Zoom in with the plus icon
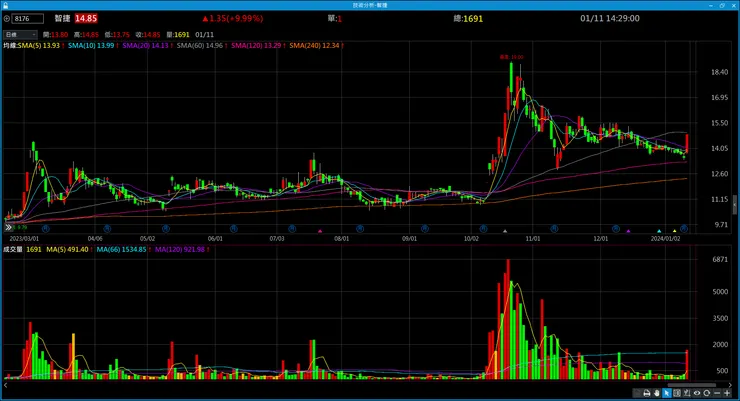The image size is (740, 401). [727, 393]
